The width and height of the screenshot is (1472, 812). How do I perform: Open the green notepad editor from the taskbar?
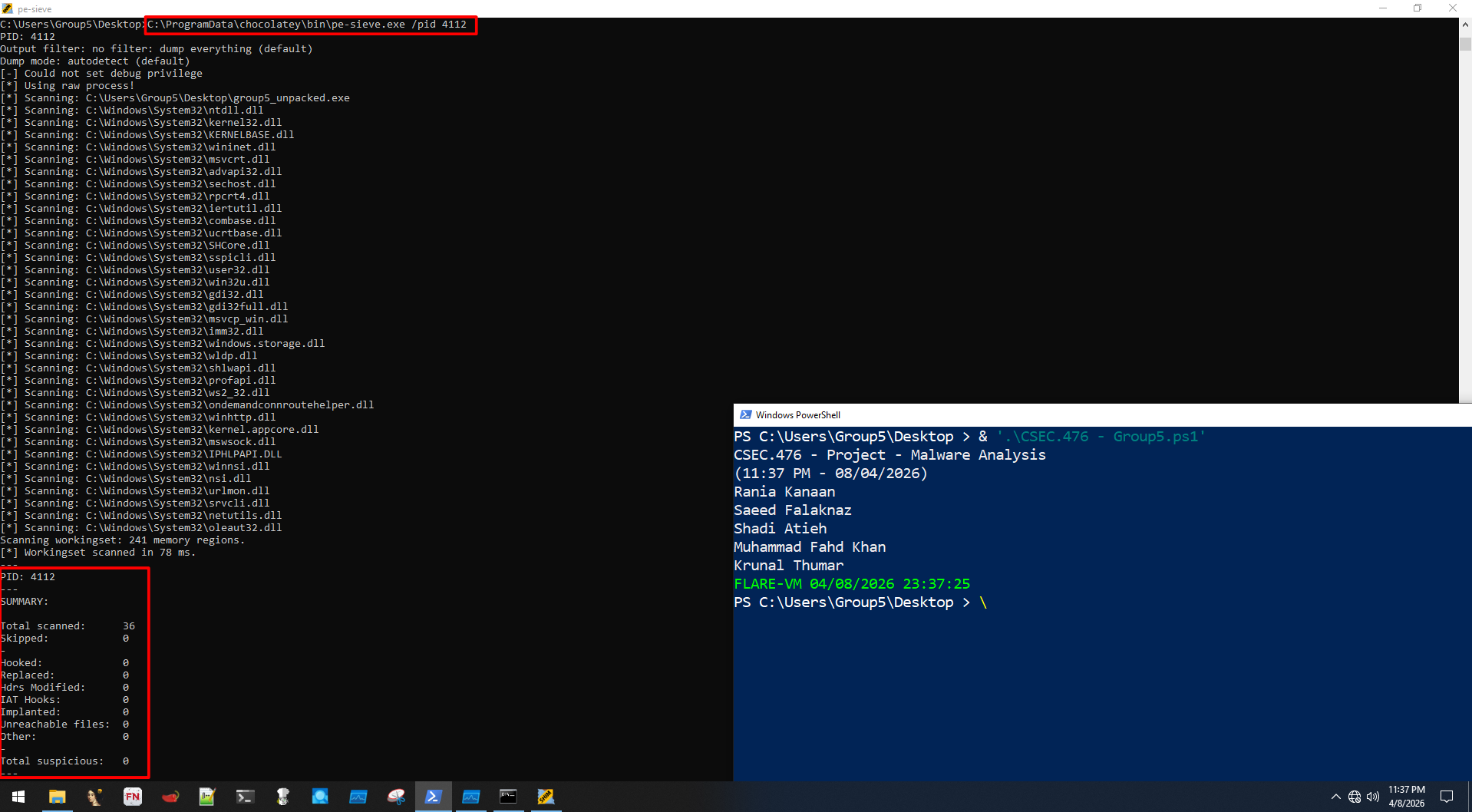click(x=207, y=797)
